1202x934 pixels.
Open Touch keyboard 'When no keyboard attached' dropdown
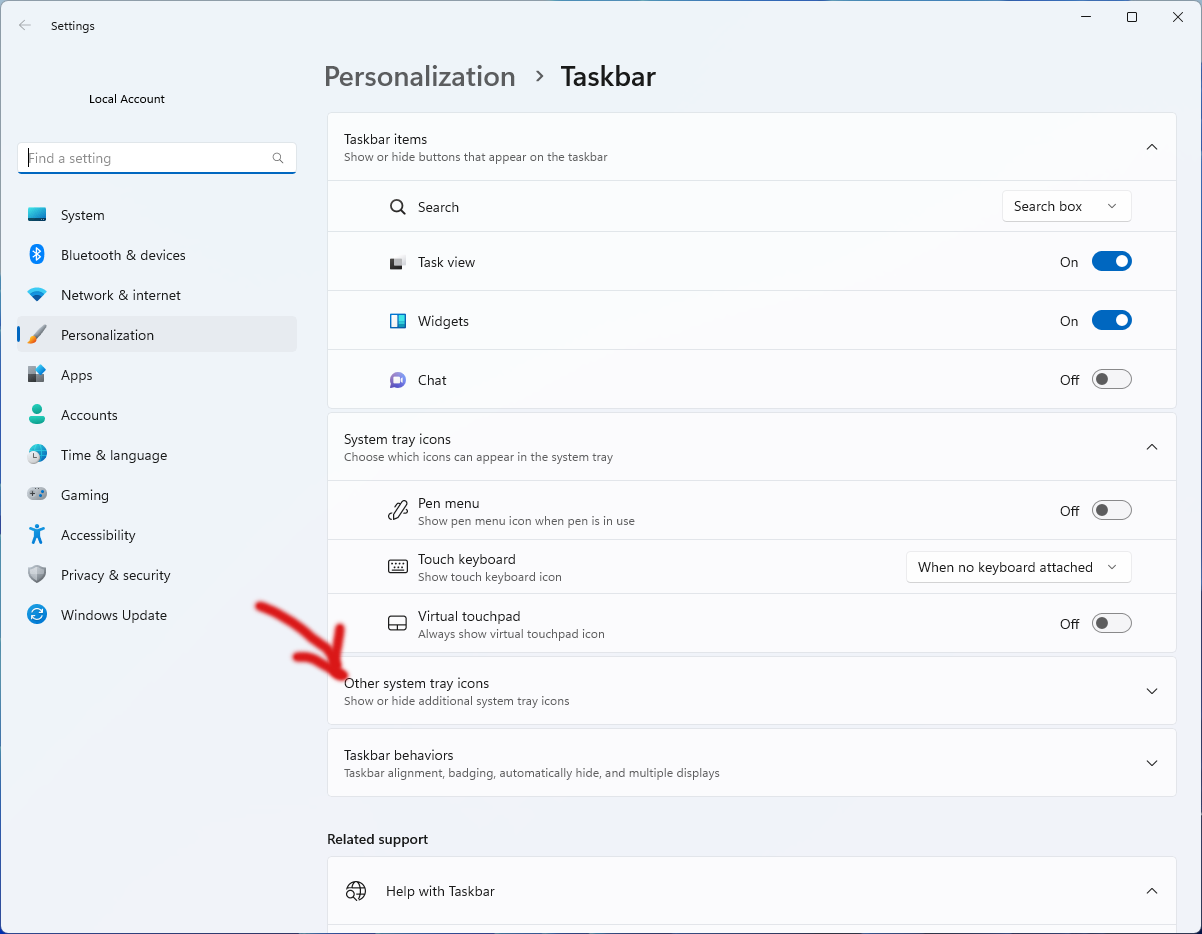click(x=1018, y=567)
